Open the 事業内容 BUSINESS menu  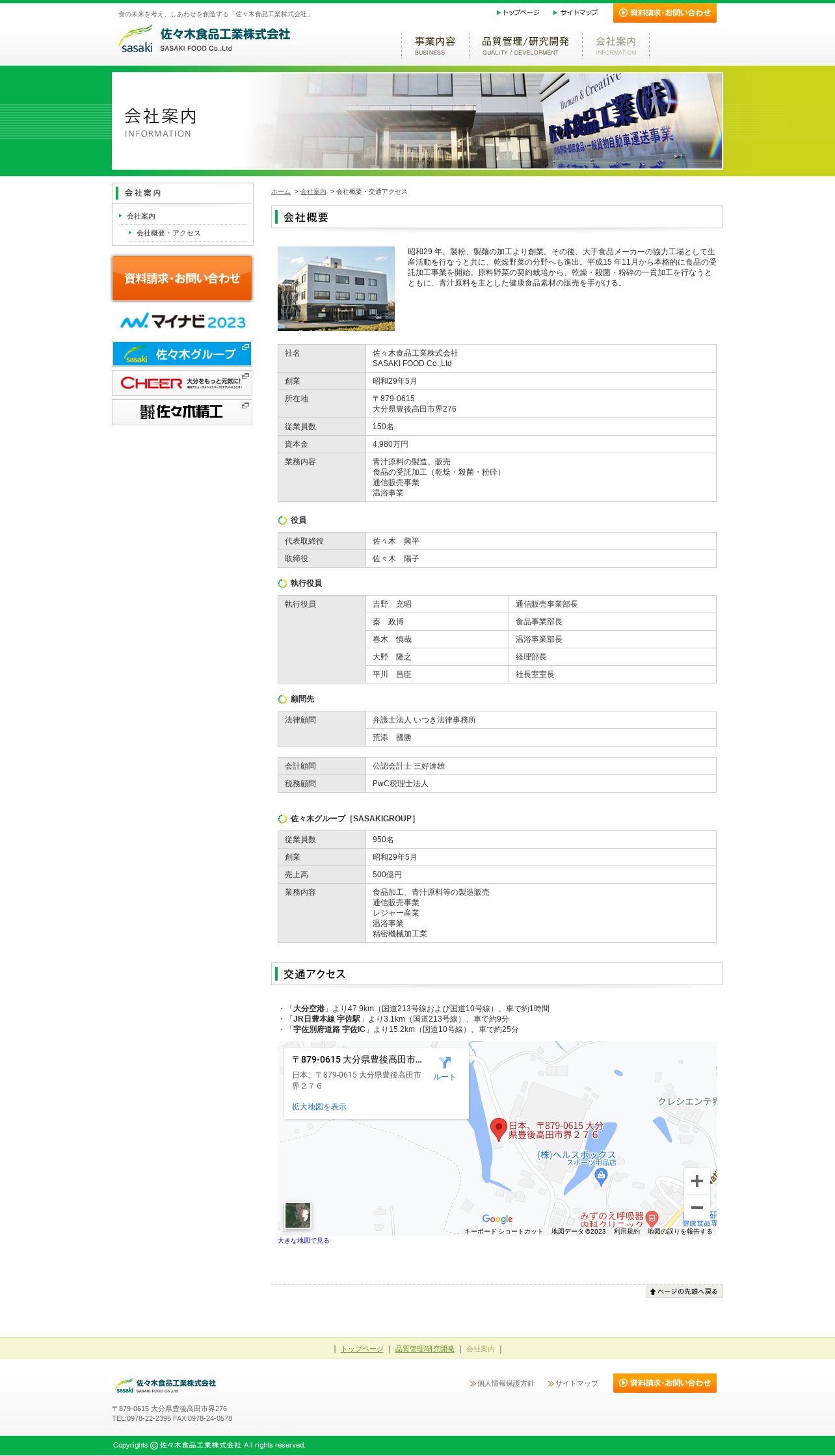[435, 46]
